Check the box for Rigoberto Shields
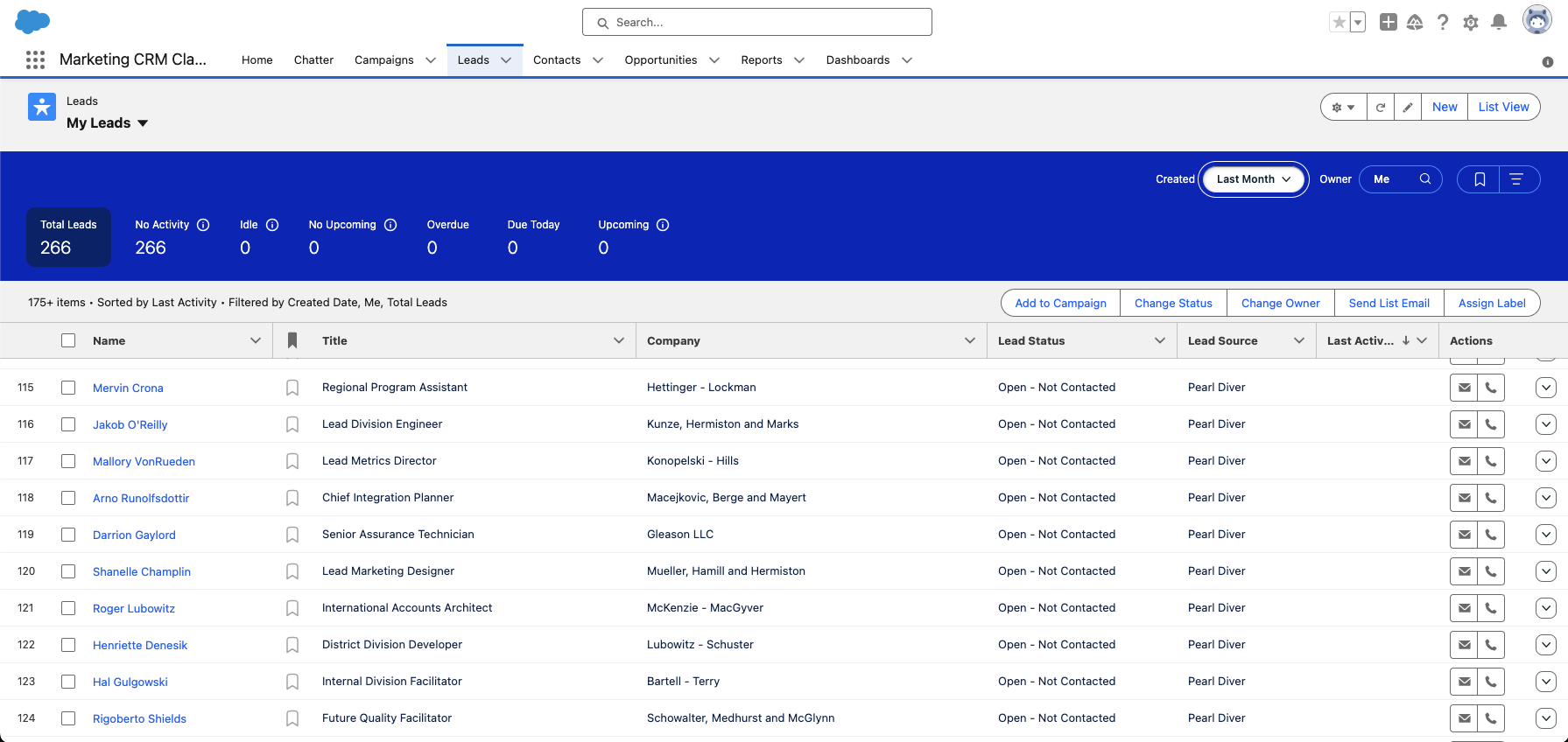The width and height of the screenshot is (1568, 742). [x=68, y=718]
